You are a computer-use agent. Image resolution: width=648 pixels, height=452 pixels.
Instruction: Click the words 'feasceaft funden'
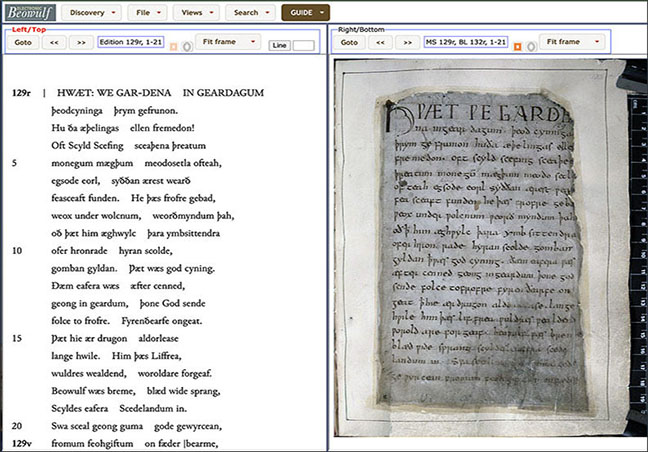tap(85, 198)
